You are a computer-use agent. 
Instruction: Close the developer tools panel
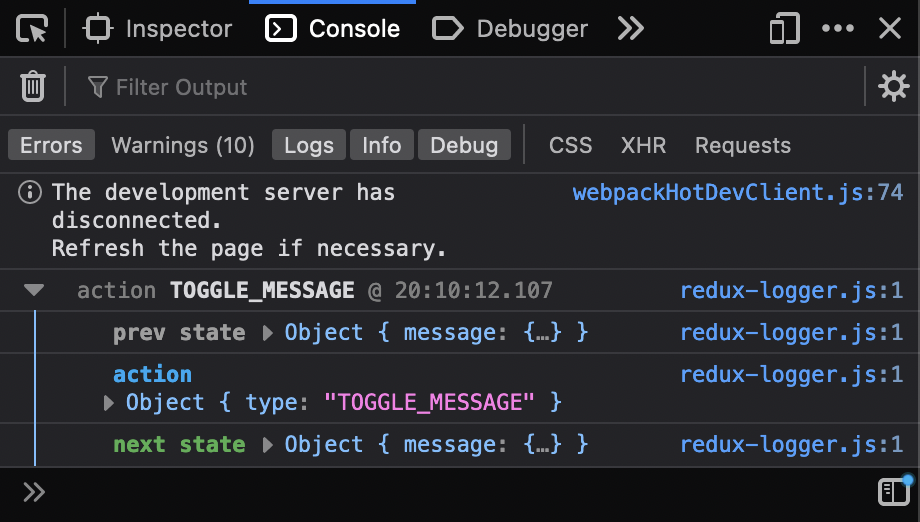(x=890, y=29)
